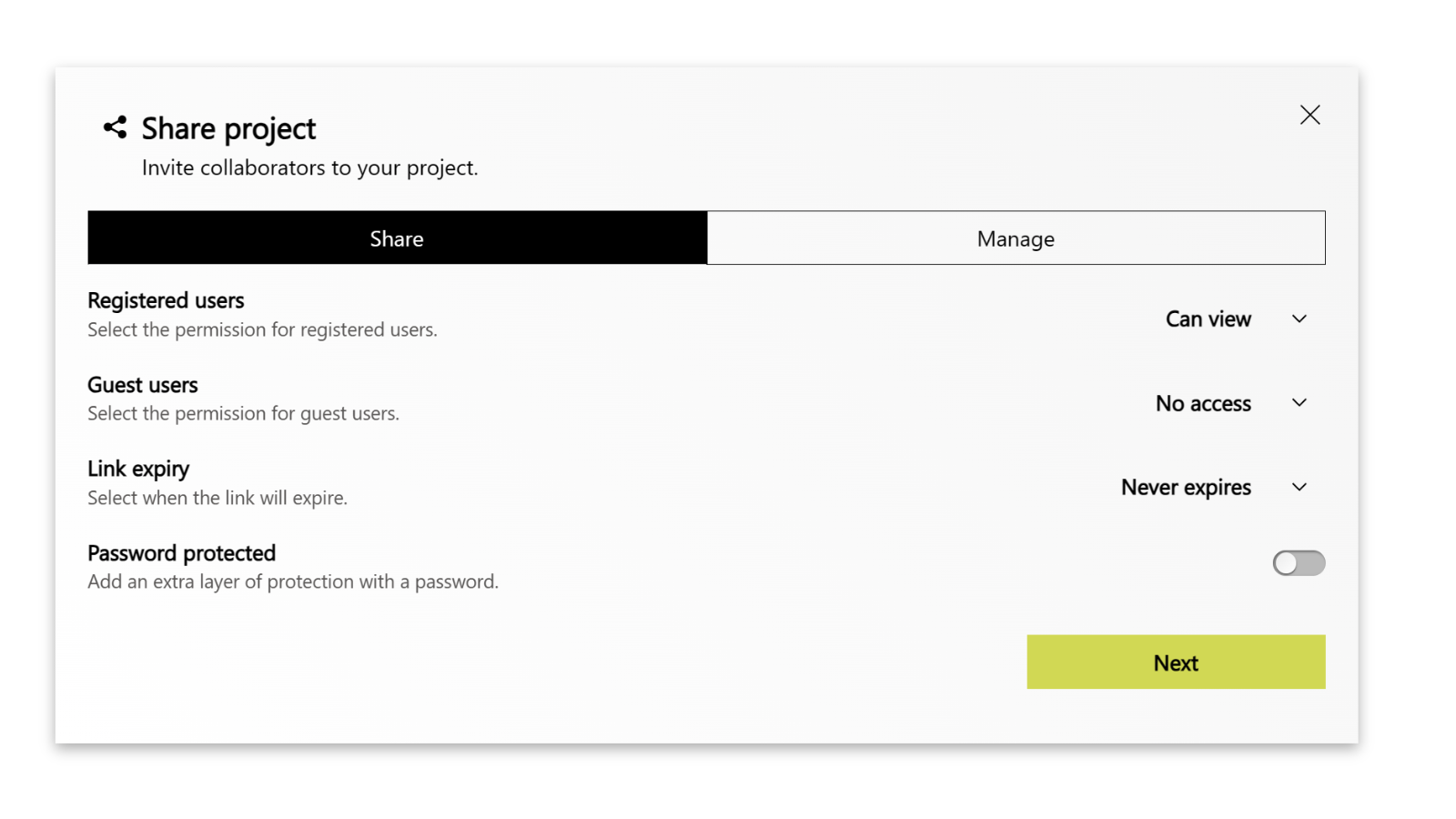Click the Share project dialog title
Screen dimensions: 1456x819
click(227, 128)
